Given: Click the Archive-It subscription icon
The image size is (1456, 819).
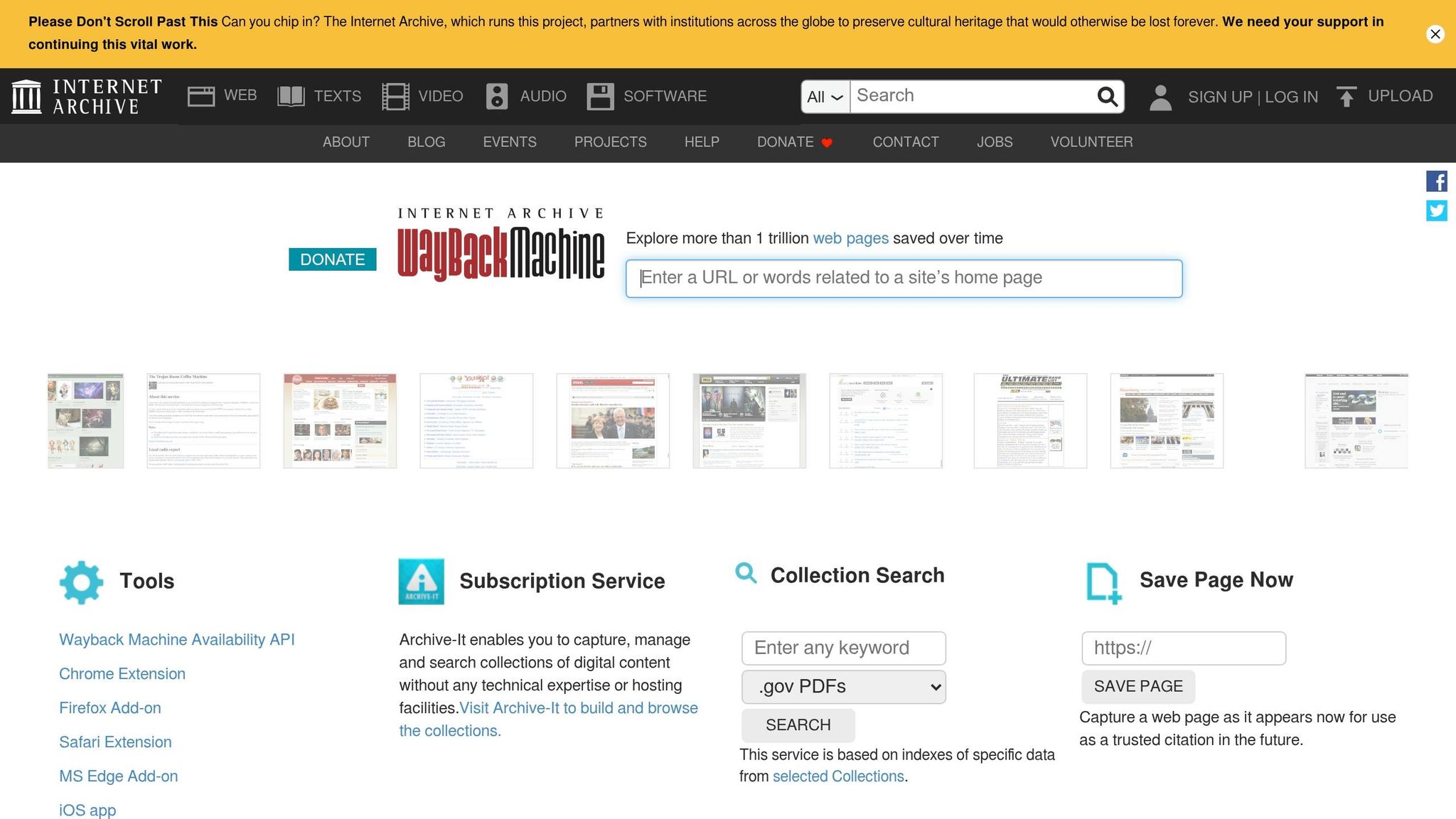Looking at the screenshot, I should click(421, 582).
